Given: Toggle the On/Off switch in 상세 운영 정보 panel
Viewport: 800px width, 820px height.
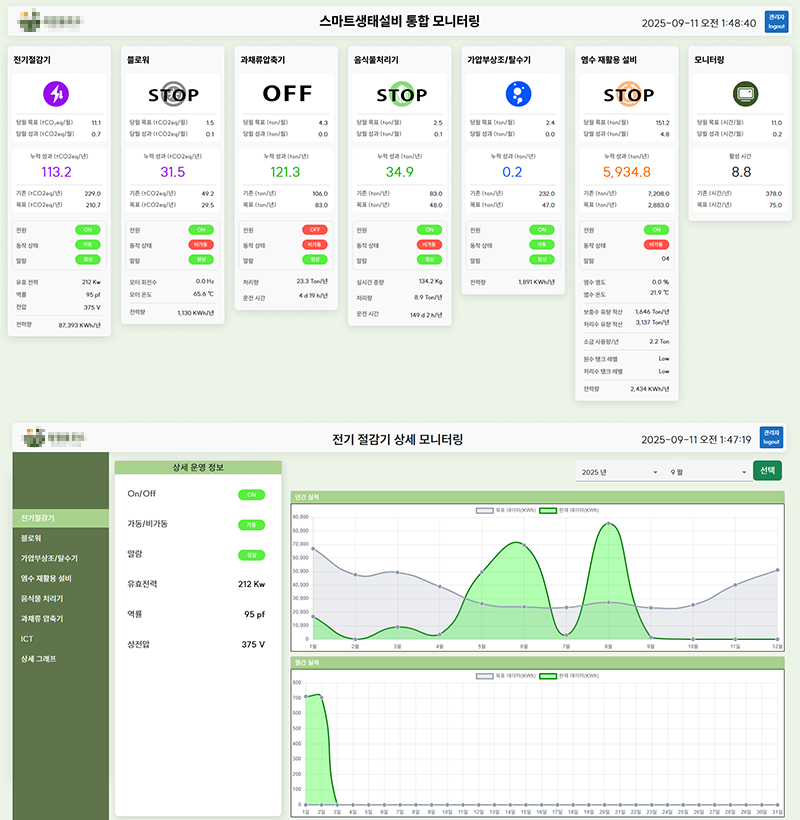Looking at the screenshot, I should (251, 494).
